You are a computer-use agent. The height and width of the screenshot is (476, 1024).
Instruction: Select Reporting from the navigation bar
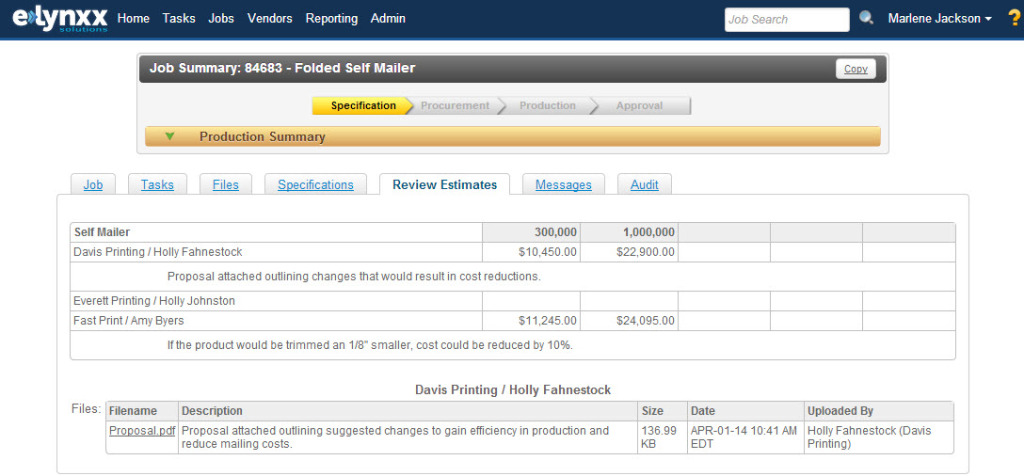tap(331, 19)
